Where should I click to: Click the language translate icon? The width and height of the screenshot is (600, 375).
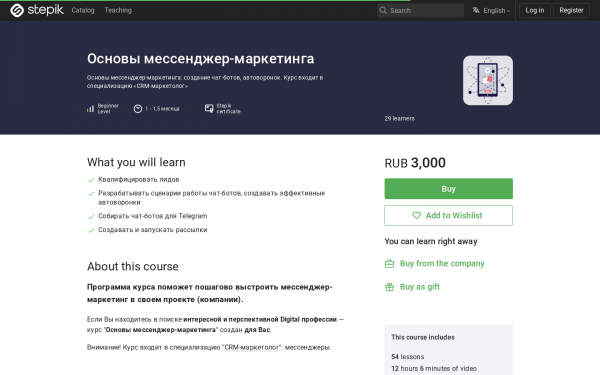point(476,10)
